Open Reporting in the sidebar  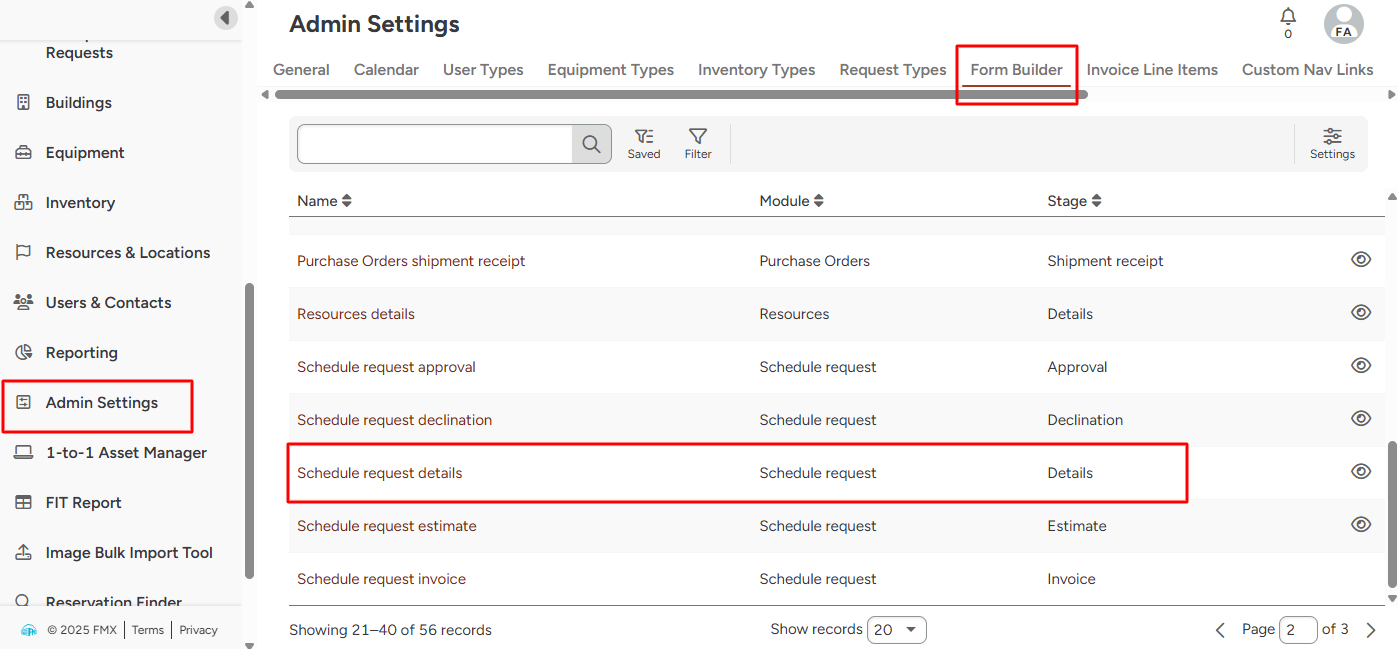pyautogui.click(x=82, y=353)
